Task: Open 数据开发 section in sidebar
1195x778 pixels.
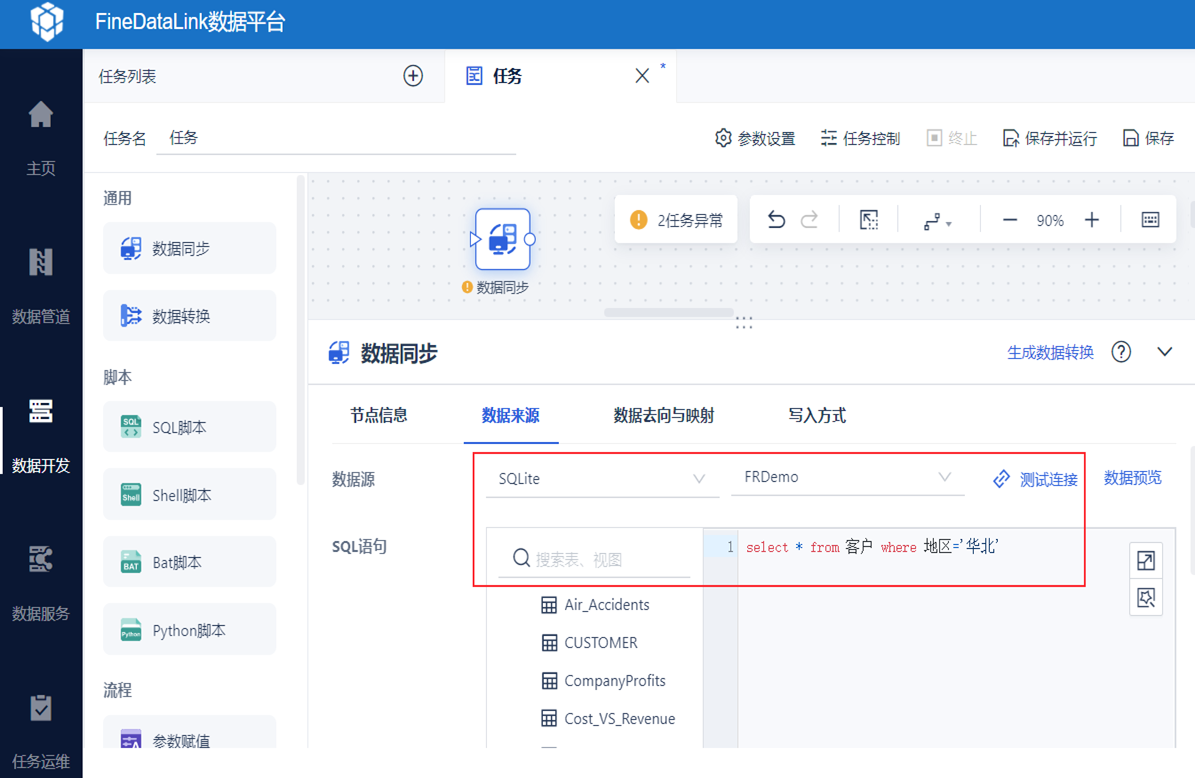Action: (x=40, y=435)
